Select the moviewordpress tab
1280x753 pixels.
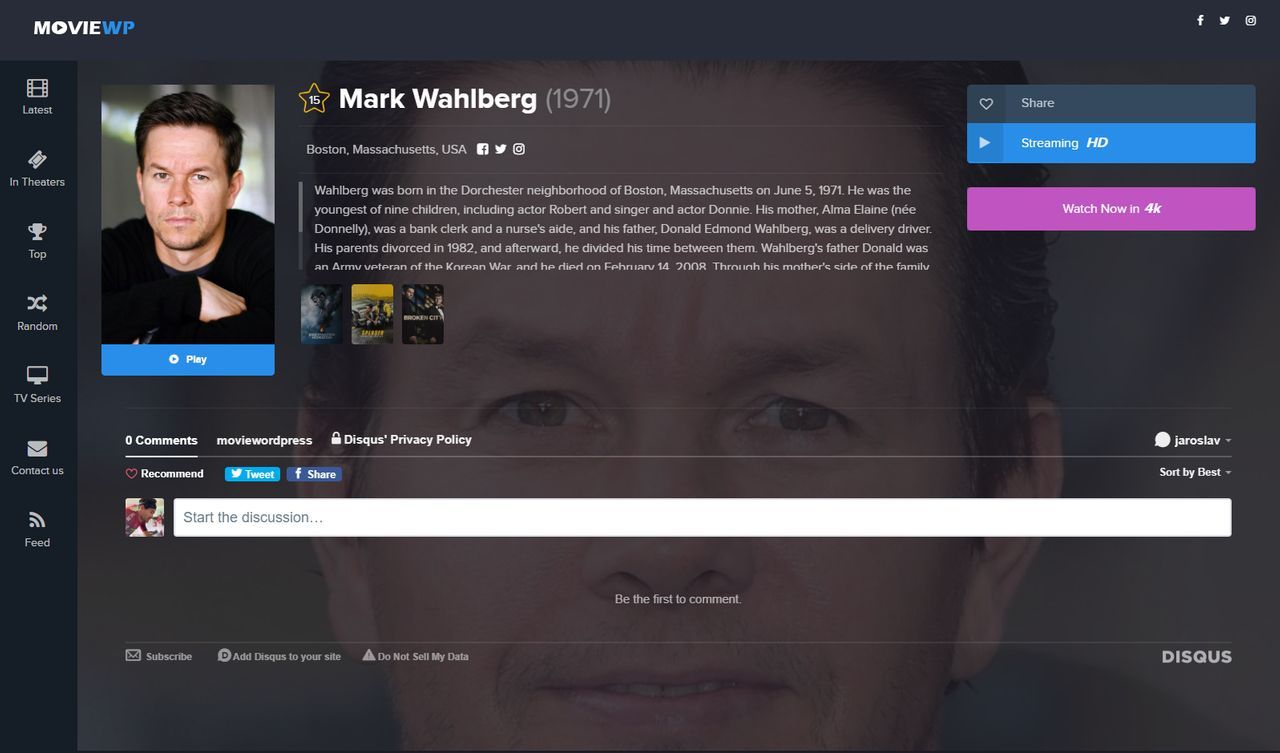click(x=264, y=440)
